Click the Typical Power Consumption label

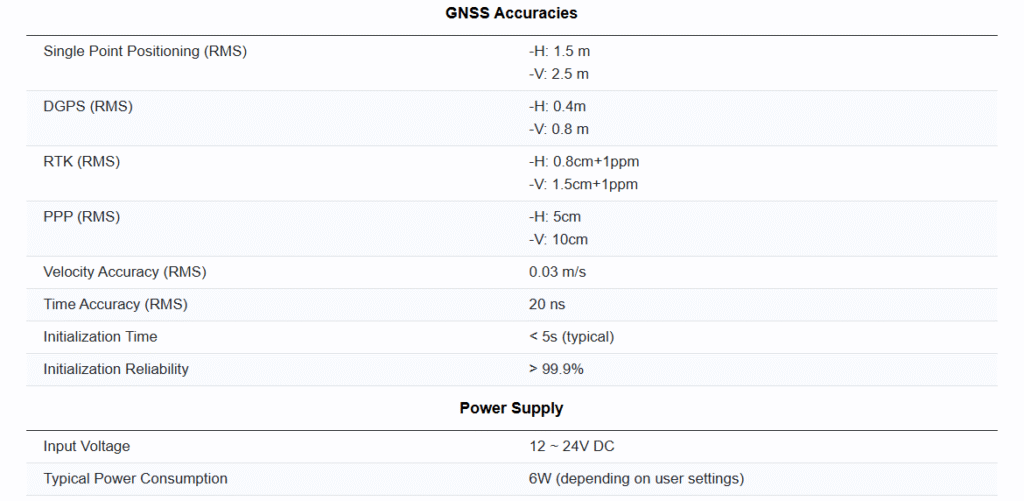point(135,478)
